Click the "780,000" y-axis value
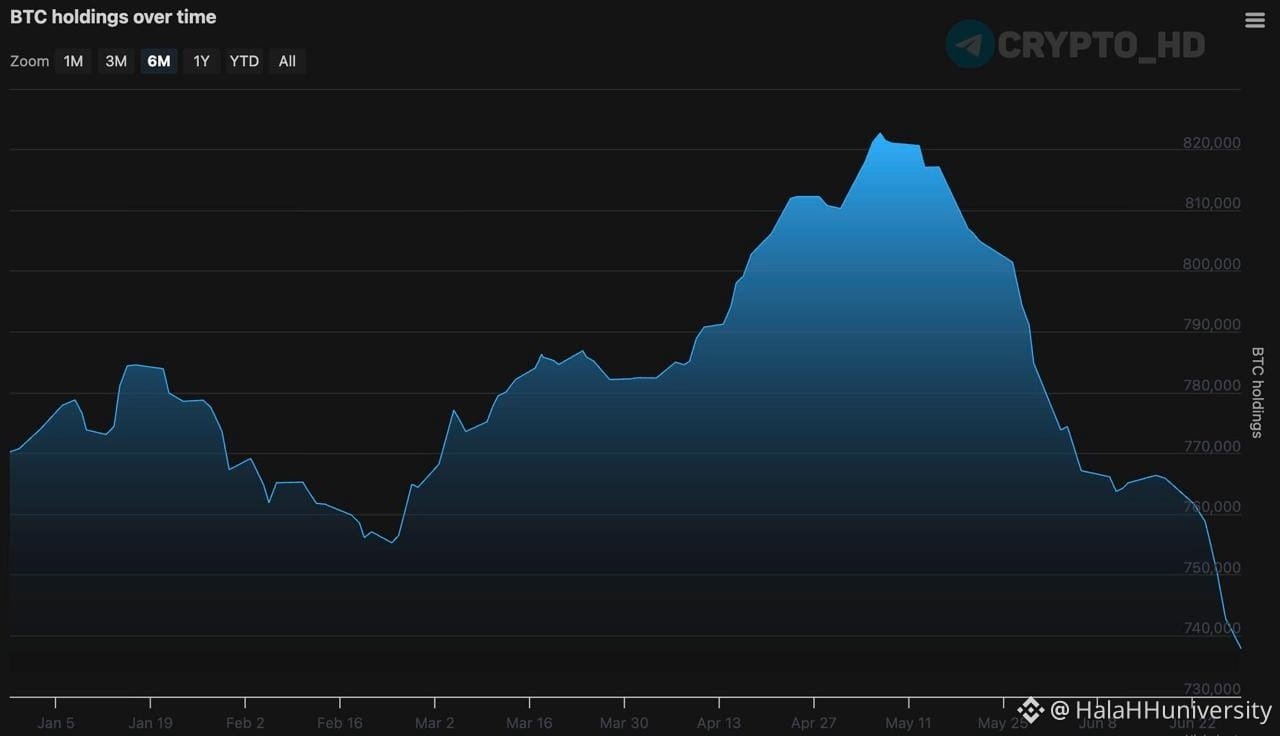This screenshot has height=736, width=1280. 1212,386
